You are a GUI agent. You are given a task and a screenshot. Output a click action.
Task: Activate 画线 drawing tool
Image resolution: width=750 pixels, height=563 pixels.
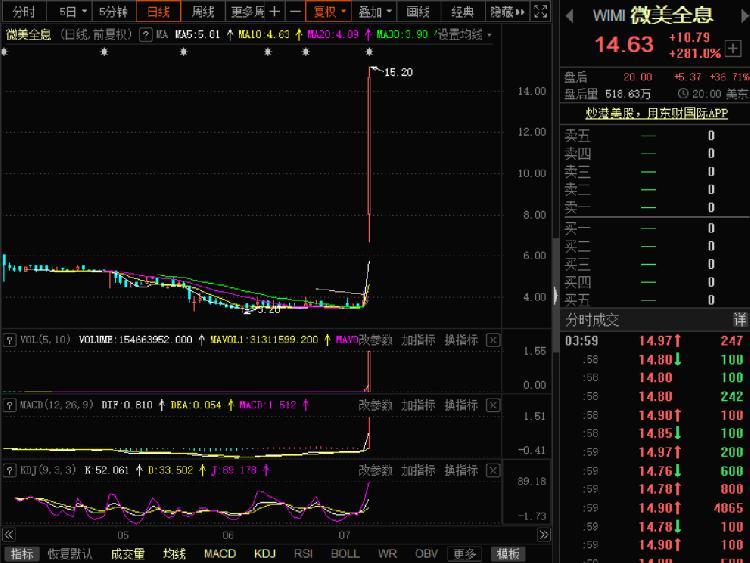click(418, 11)
